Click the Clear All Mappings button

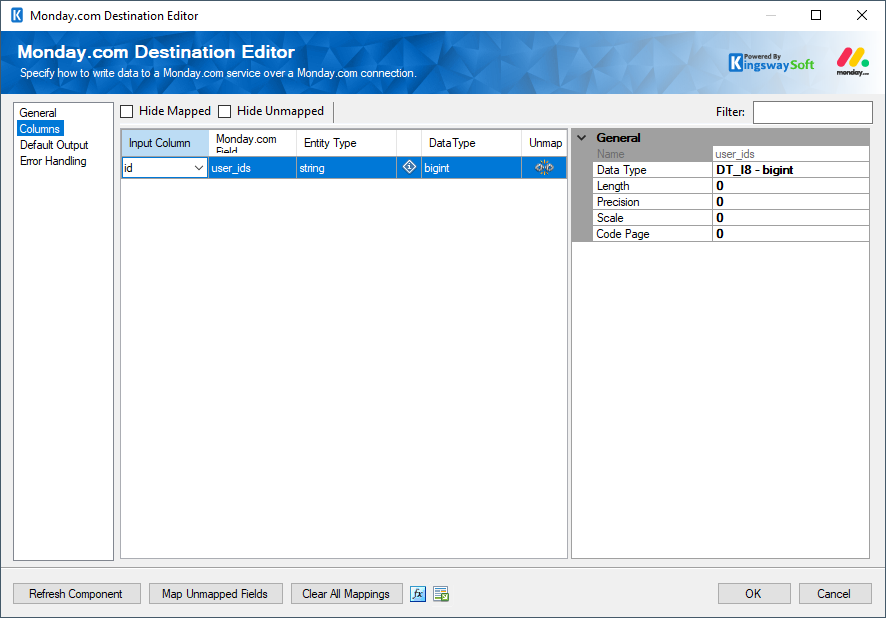tap(346, 594)
